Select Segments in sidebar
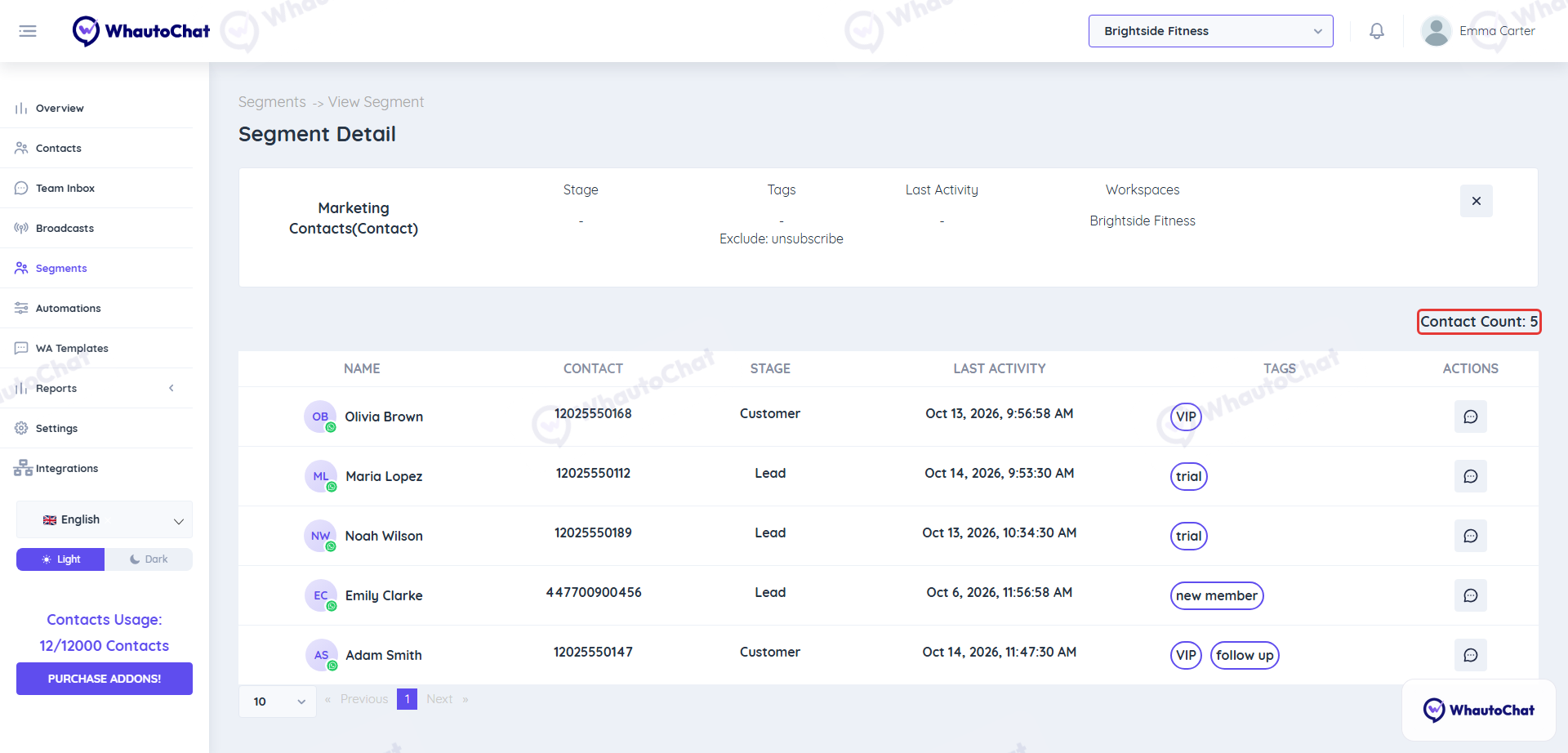Image resolution: width=1568 pixels, height=753 pixels. (x=96, y=268)
